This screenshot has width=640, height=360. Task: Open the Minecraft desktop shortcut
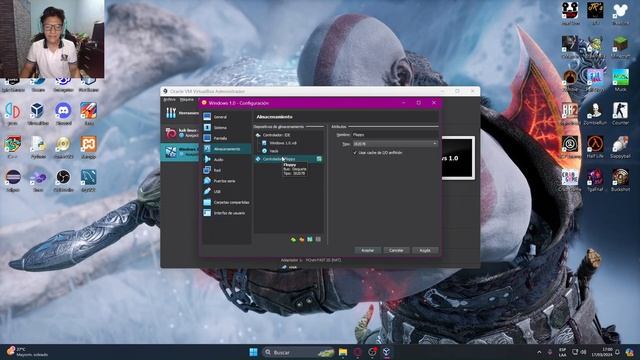(620, 47)
